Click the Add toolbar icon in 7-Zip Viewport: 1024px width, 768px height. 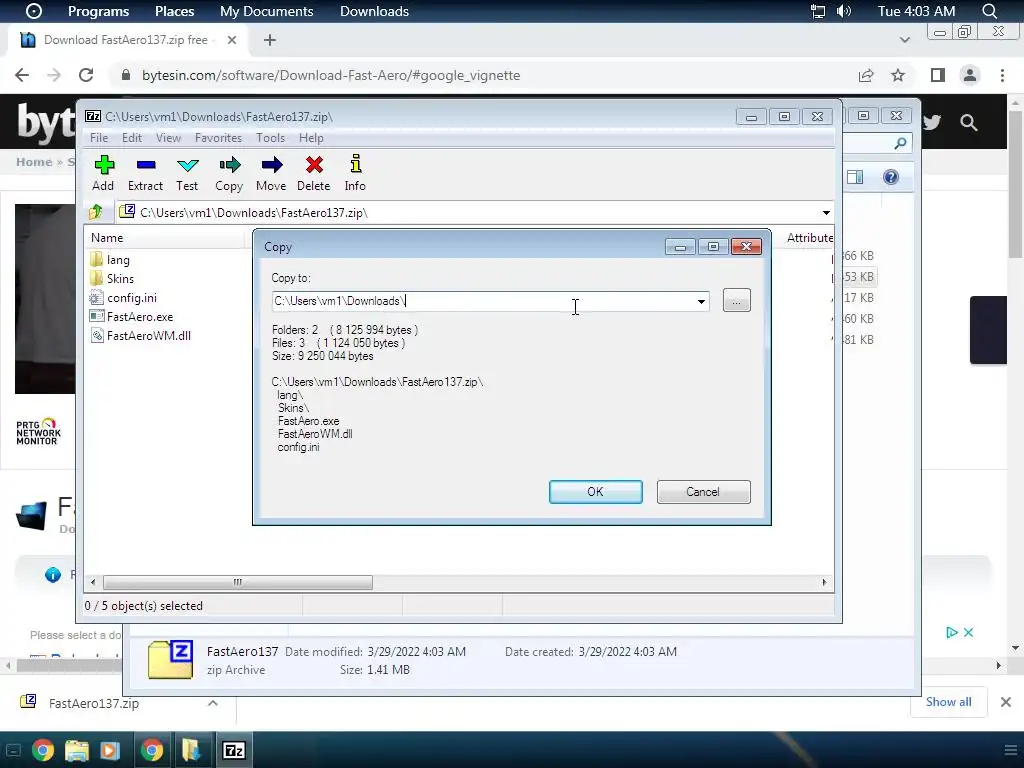coord(103,173)
